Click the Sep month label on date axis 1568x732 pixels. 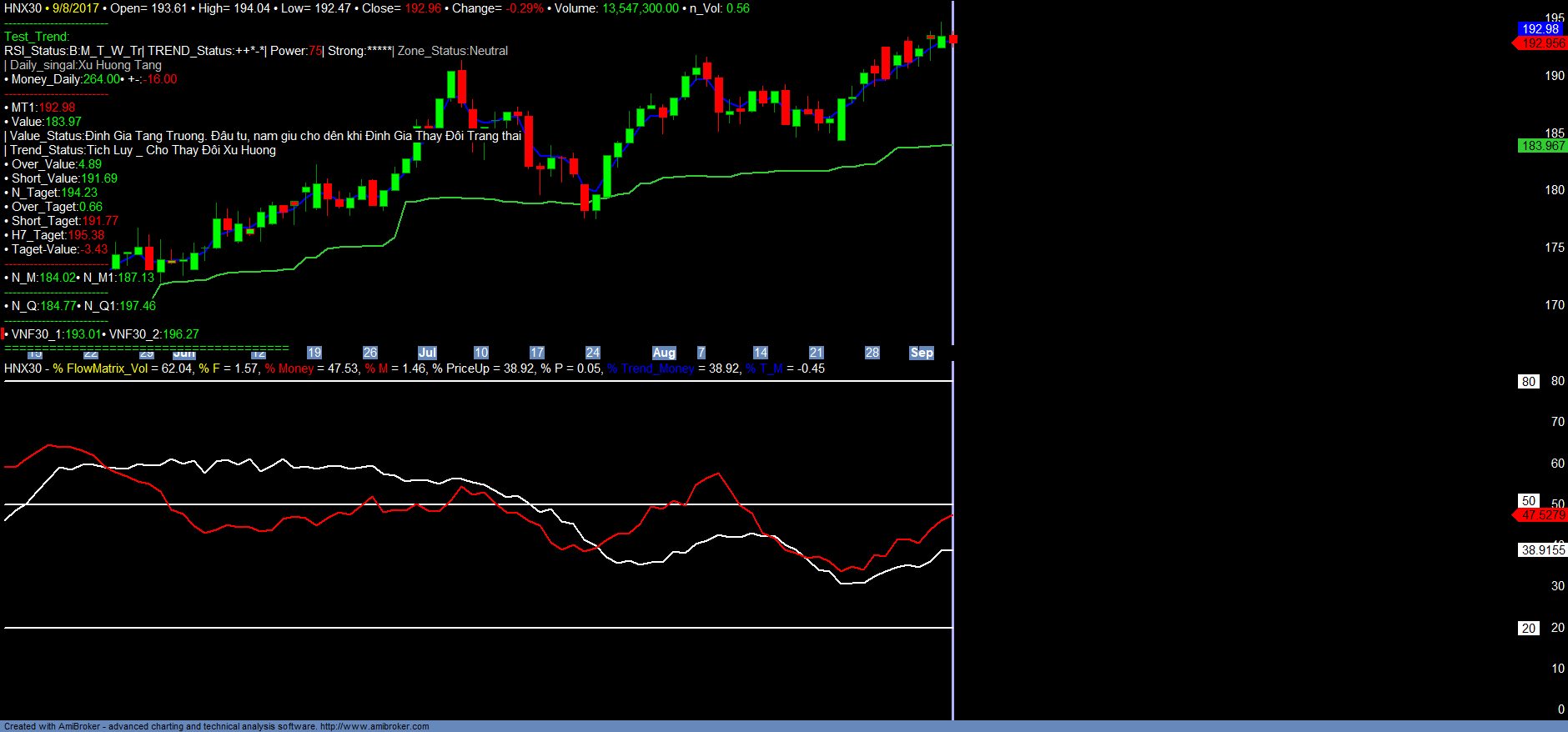(922, 353)
